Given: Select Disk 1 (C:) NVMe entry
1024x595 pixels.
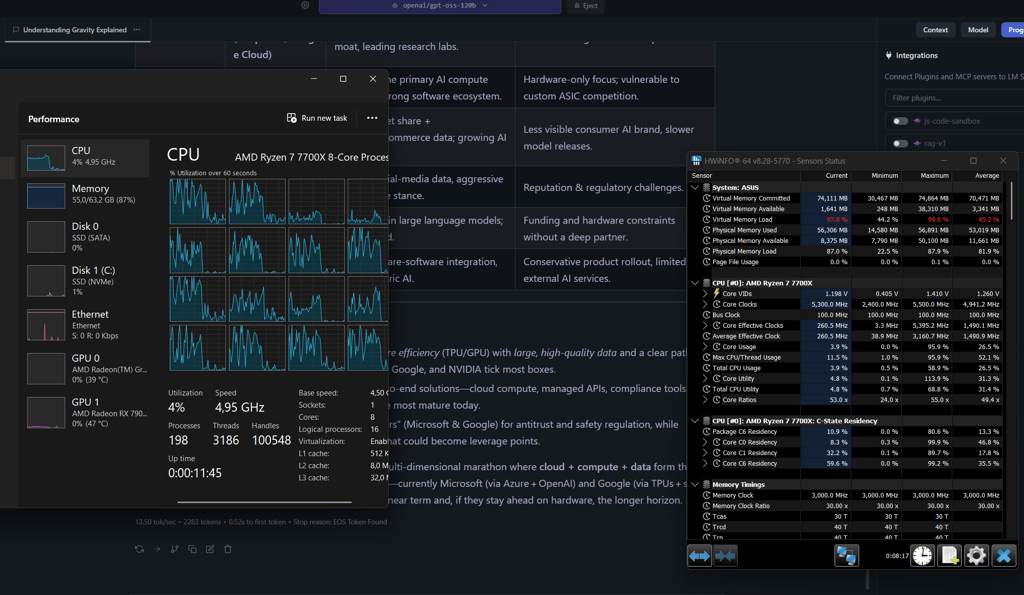Looking at the screenshot, I should (85, 281).
